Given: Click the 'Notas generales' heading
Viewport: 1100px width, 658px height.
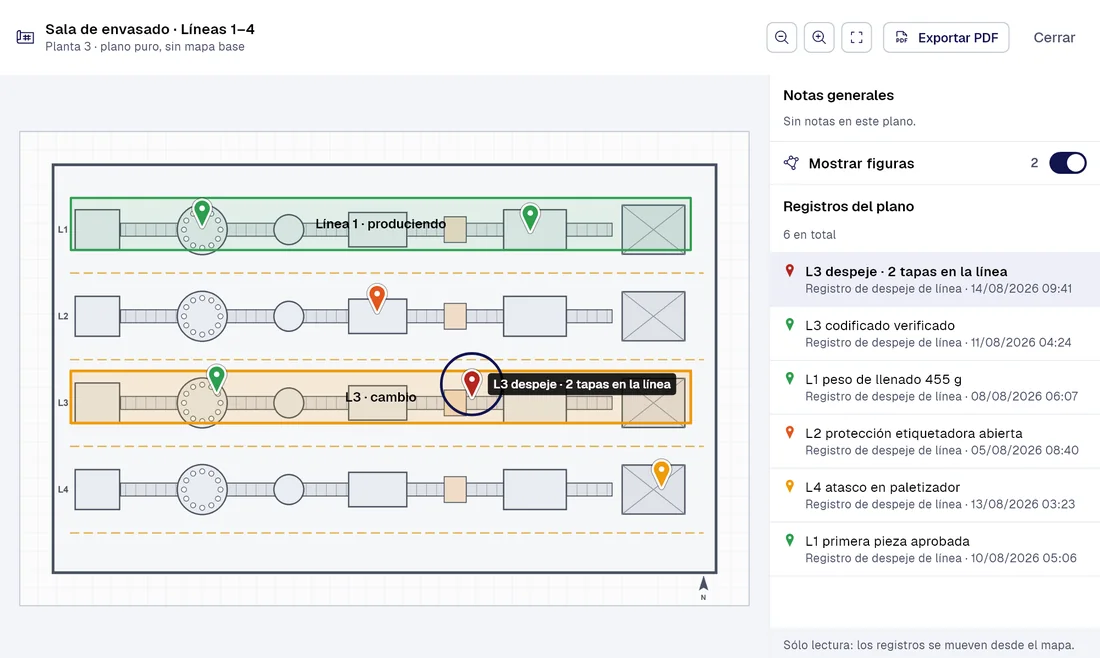Looking at the screenshot, I should coord(838,95).
